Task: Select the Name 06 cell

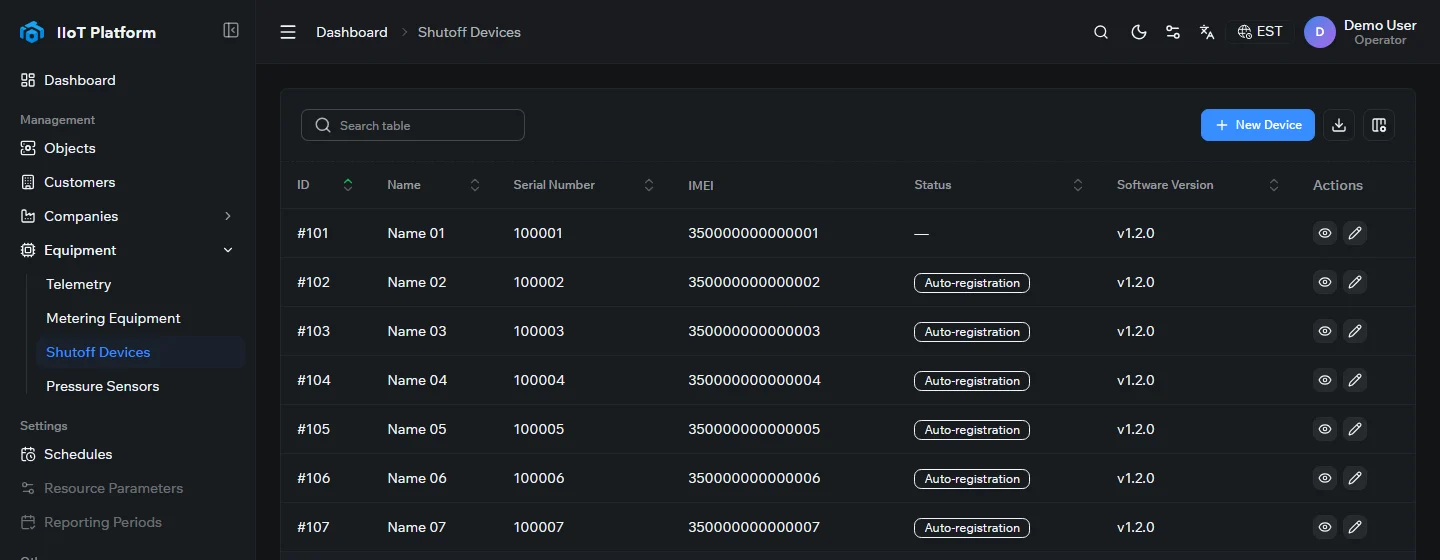Action: pos(417,478)
